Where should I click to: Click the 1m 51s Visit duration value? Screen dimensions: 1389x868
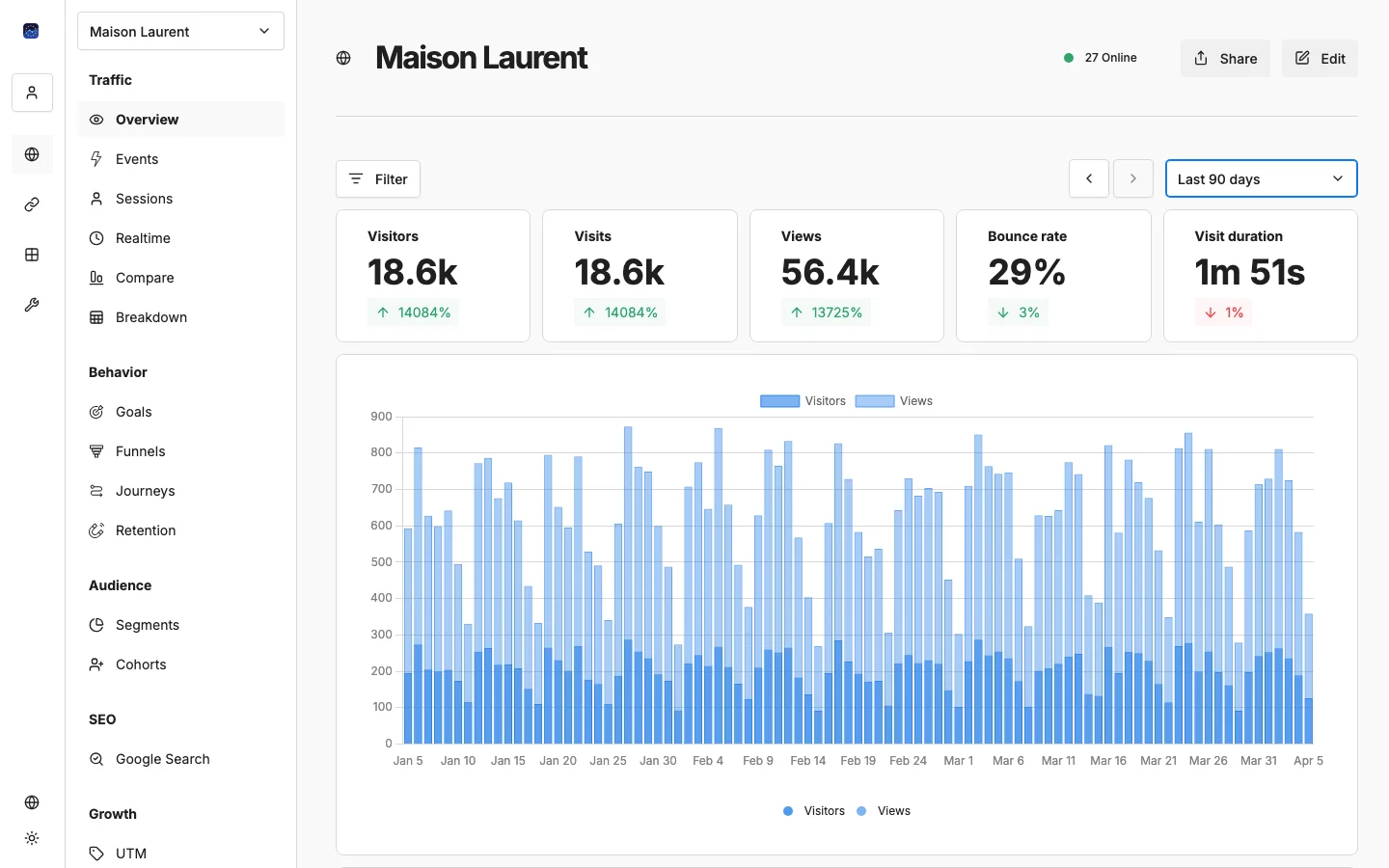(x=1250, y=273)
